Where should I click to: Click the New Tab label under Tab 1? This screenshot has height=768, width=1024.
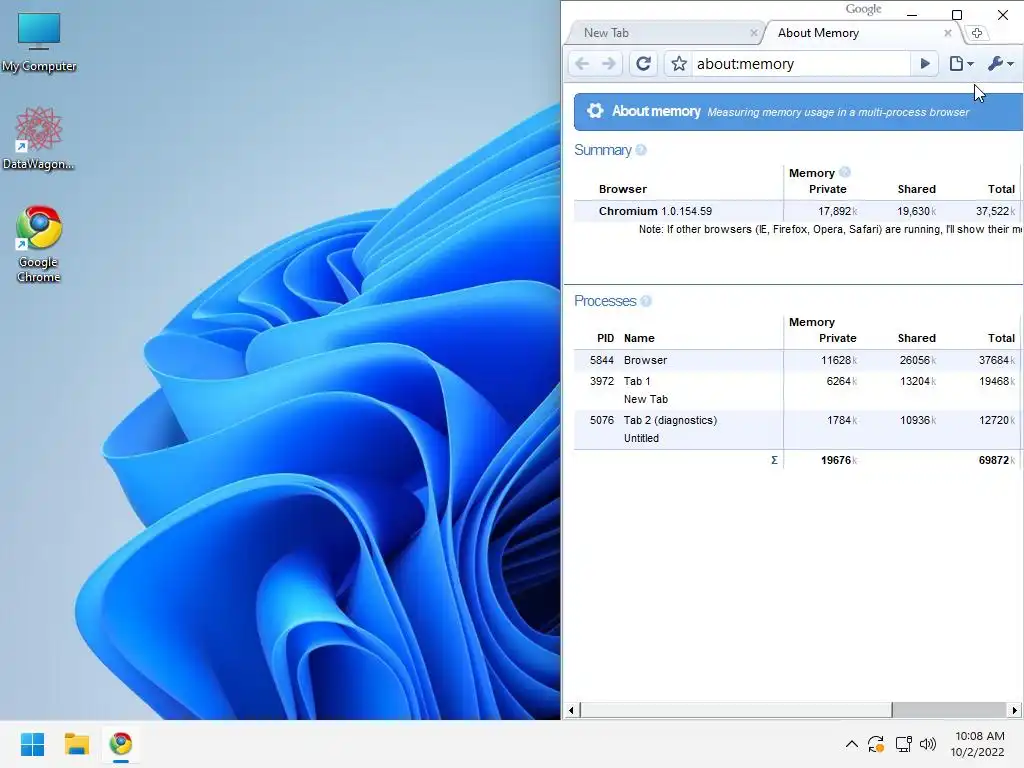646,399
